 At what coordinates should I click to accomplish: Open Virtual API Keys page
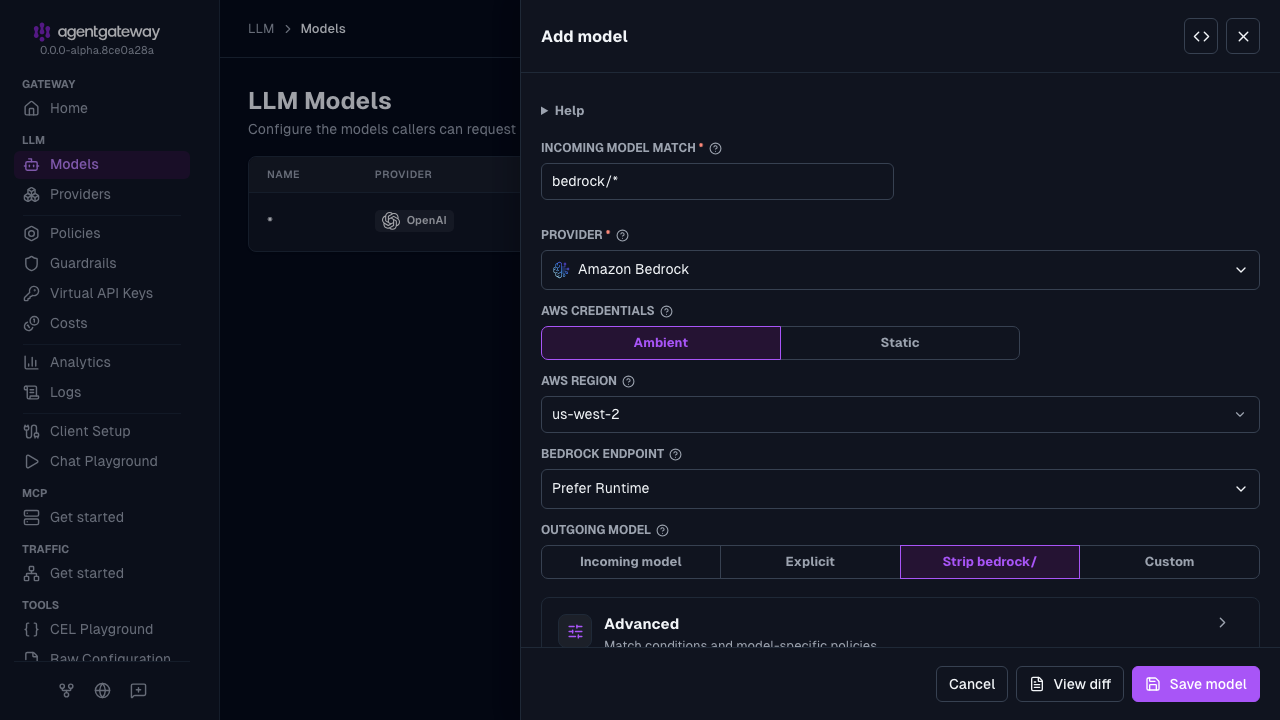[102, 293]
